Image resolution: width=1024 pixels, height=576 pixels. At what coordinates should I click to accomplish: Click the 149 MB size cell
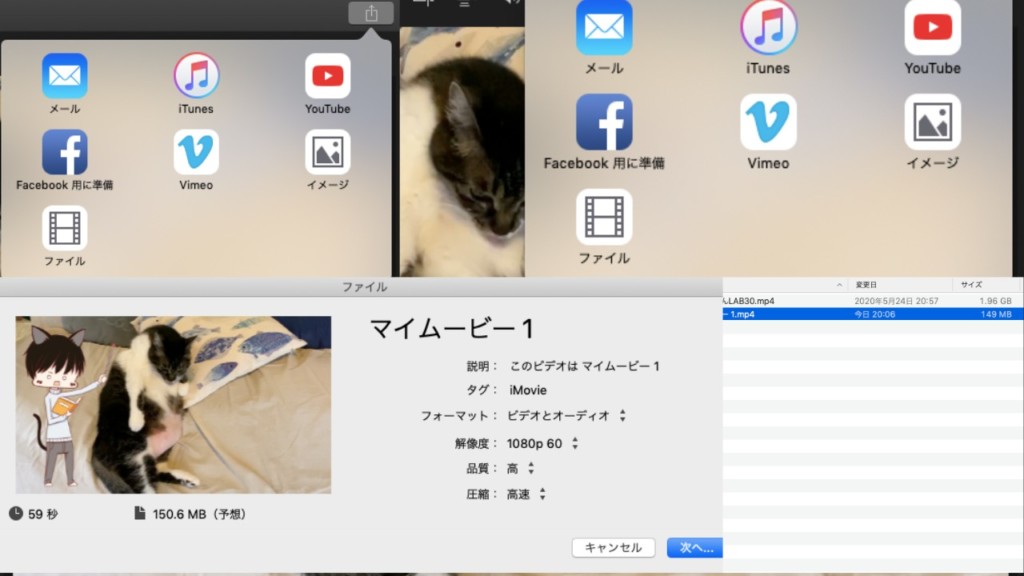click(x=996, y=314)
